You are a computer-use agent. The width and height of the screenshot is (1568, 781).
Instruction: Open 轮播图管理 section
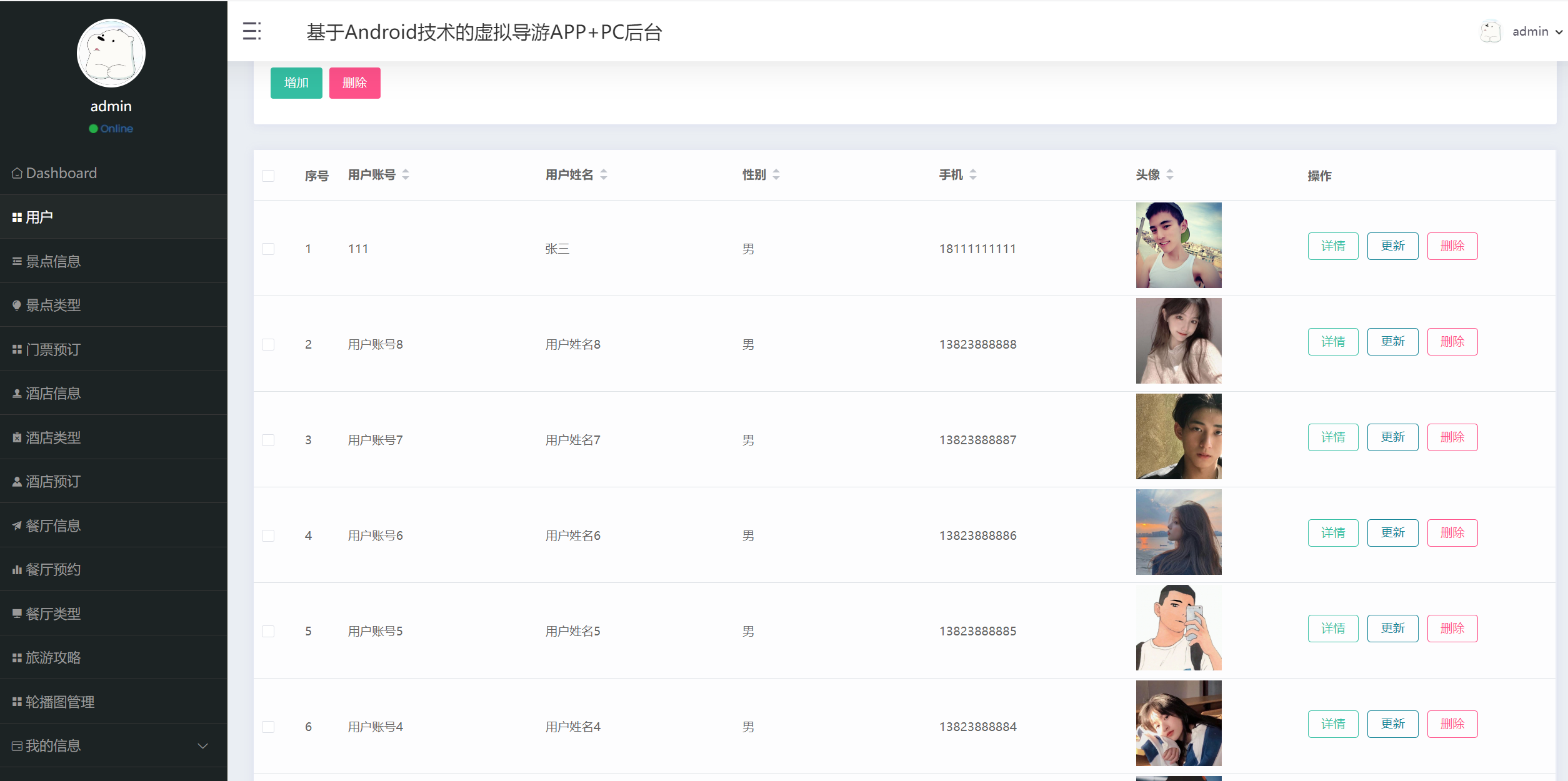[60, 701]
